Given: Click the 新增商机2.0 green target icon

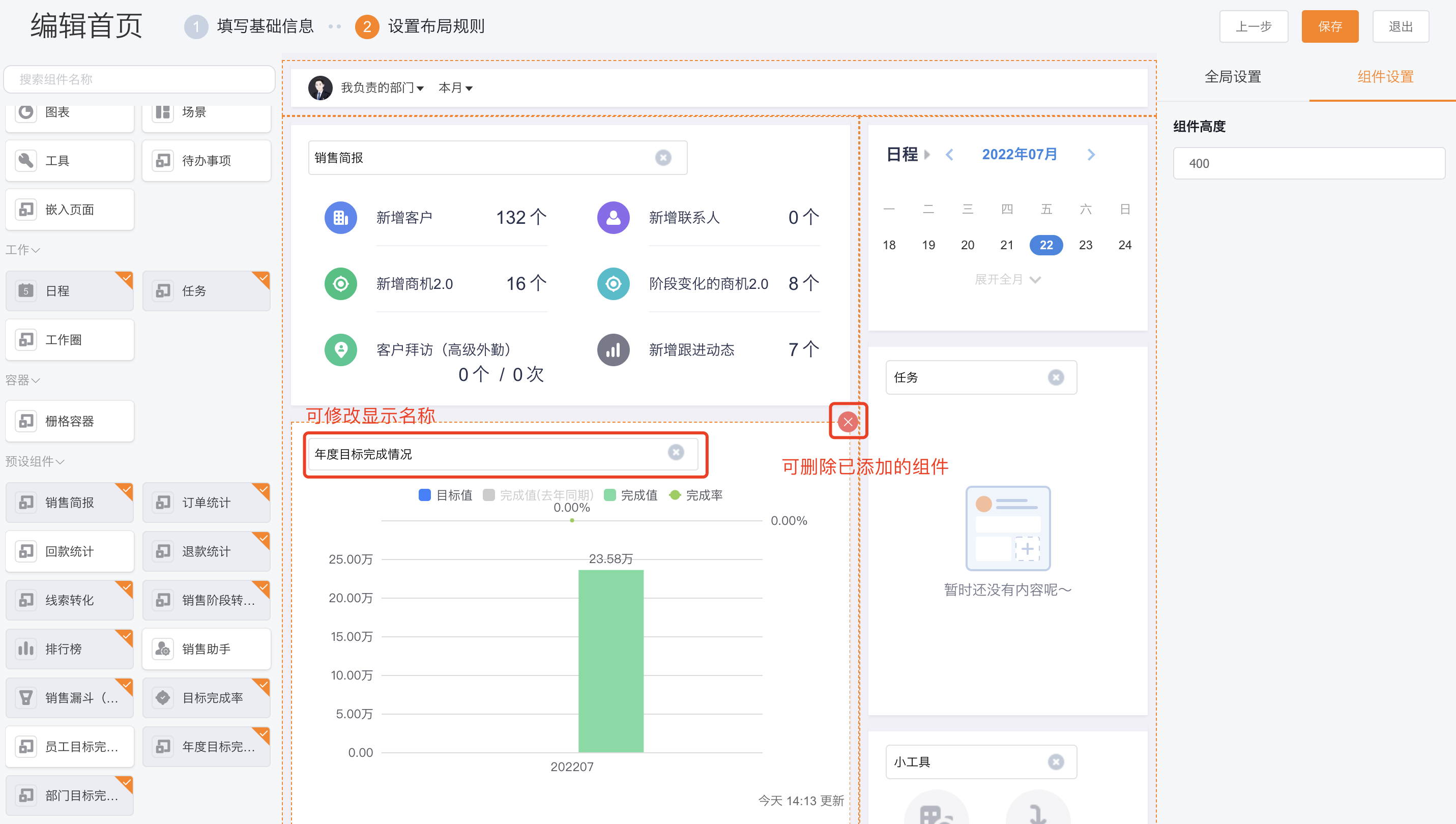Looking at the screenshot, I should pyautogui.click(x=341, y=283).
